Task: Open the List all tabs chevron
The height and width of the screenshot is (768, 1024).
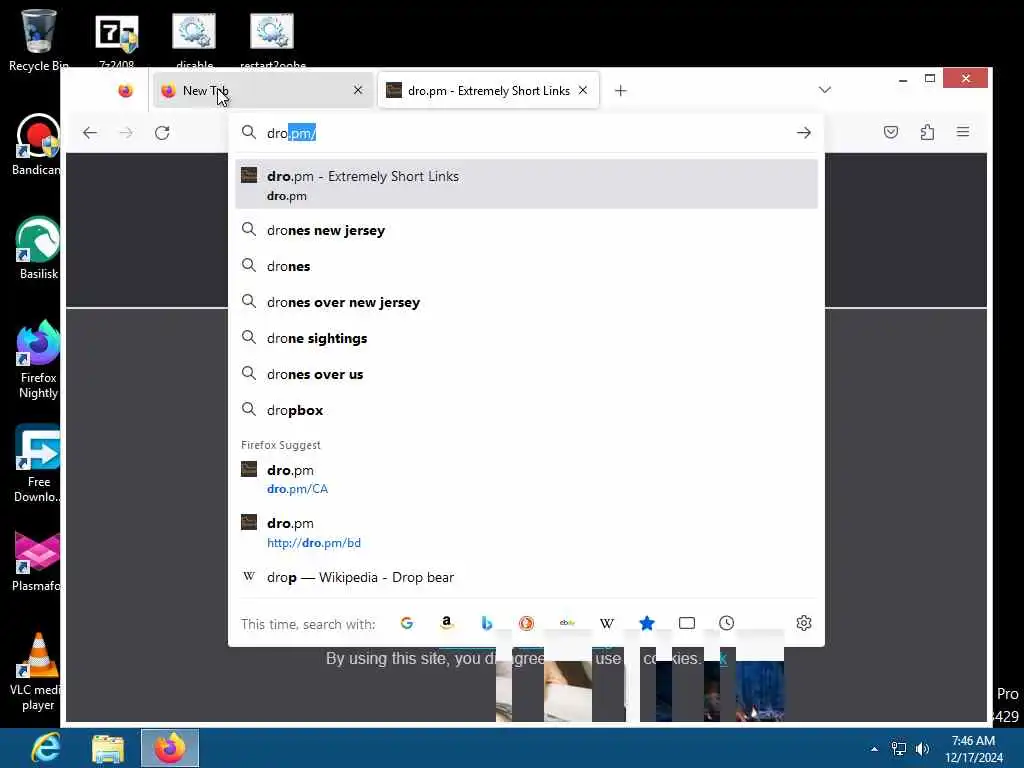Action: click(825, 90)
